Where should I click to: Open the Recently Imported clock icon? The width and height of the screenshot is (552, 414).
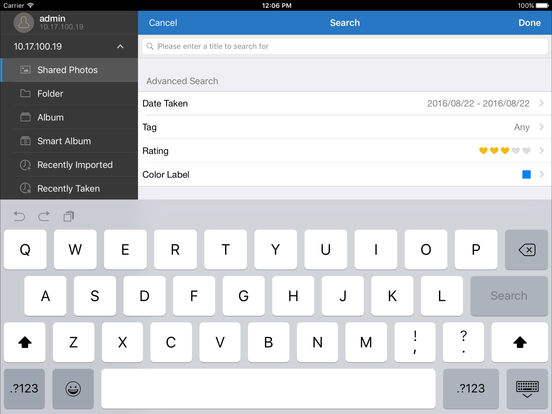25,165
